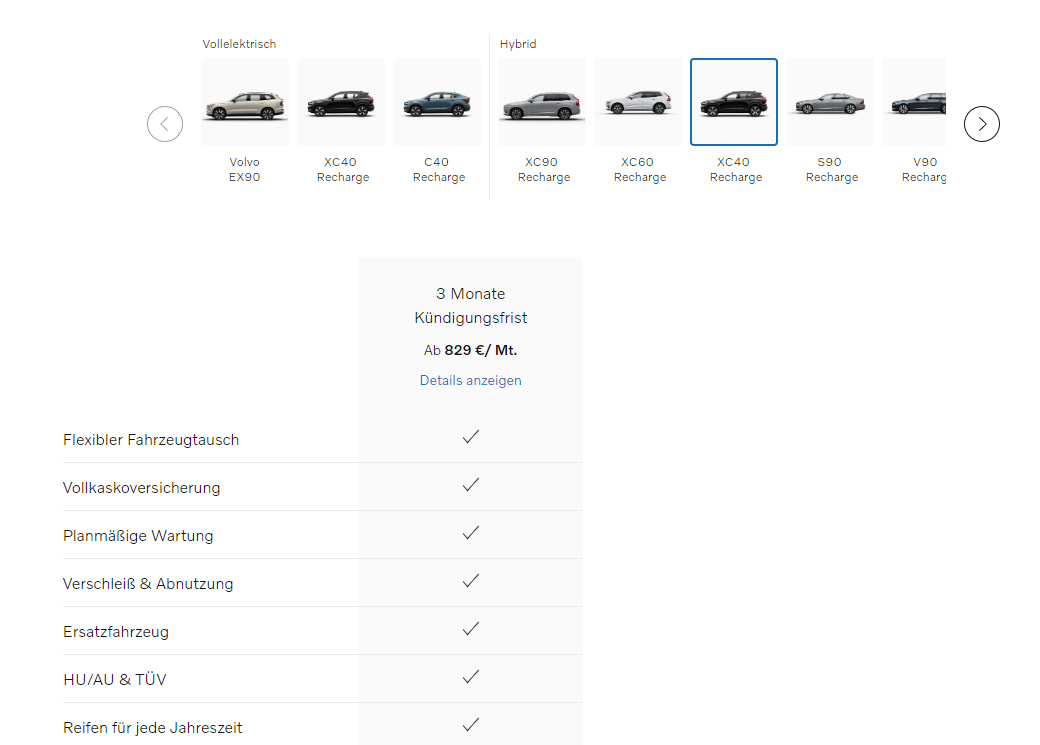Select the XC90 Recharge hybrid thumbnail

coord(542,102)
